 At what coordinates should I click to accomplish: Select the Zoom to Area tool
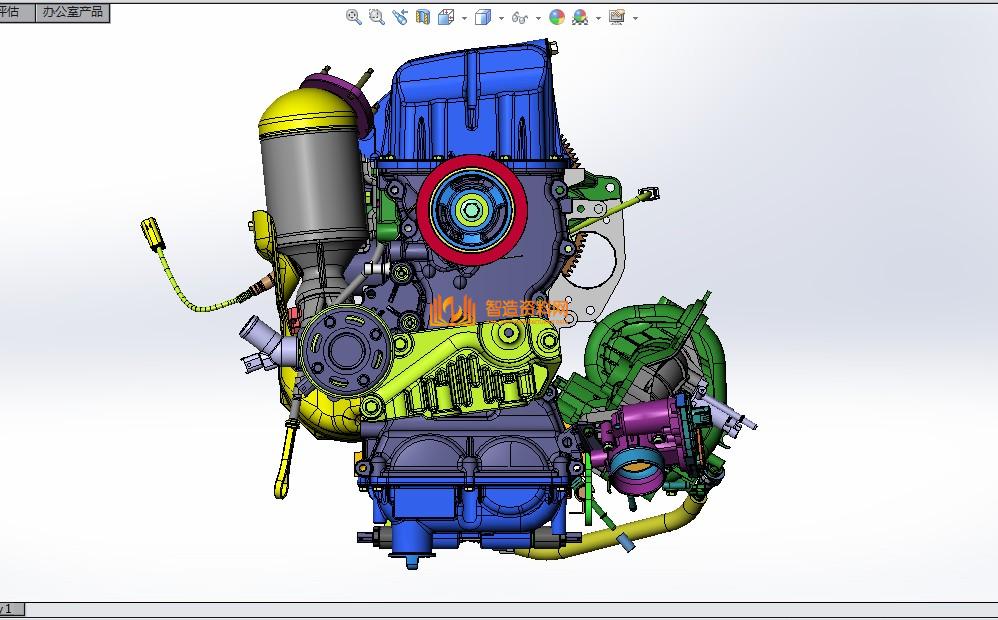click(x=376, y=17)
